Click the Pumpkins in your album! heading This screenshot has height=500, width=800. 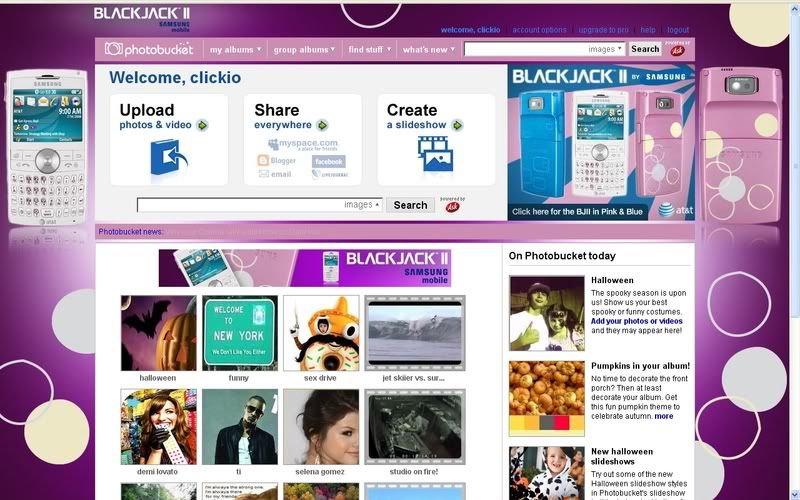(x=640, y=366)
